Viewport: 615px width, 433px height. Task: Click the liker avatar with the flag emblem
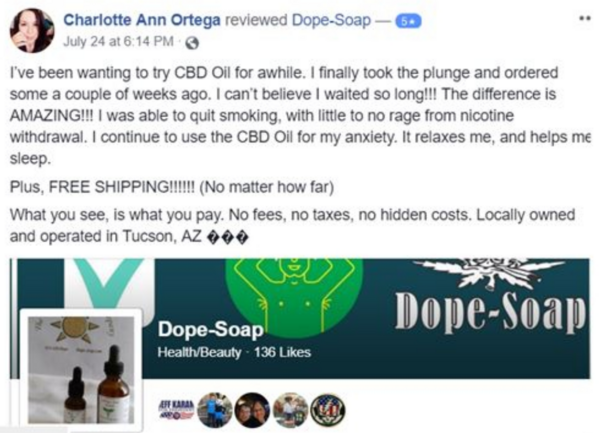click(x=328, y=410)
